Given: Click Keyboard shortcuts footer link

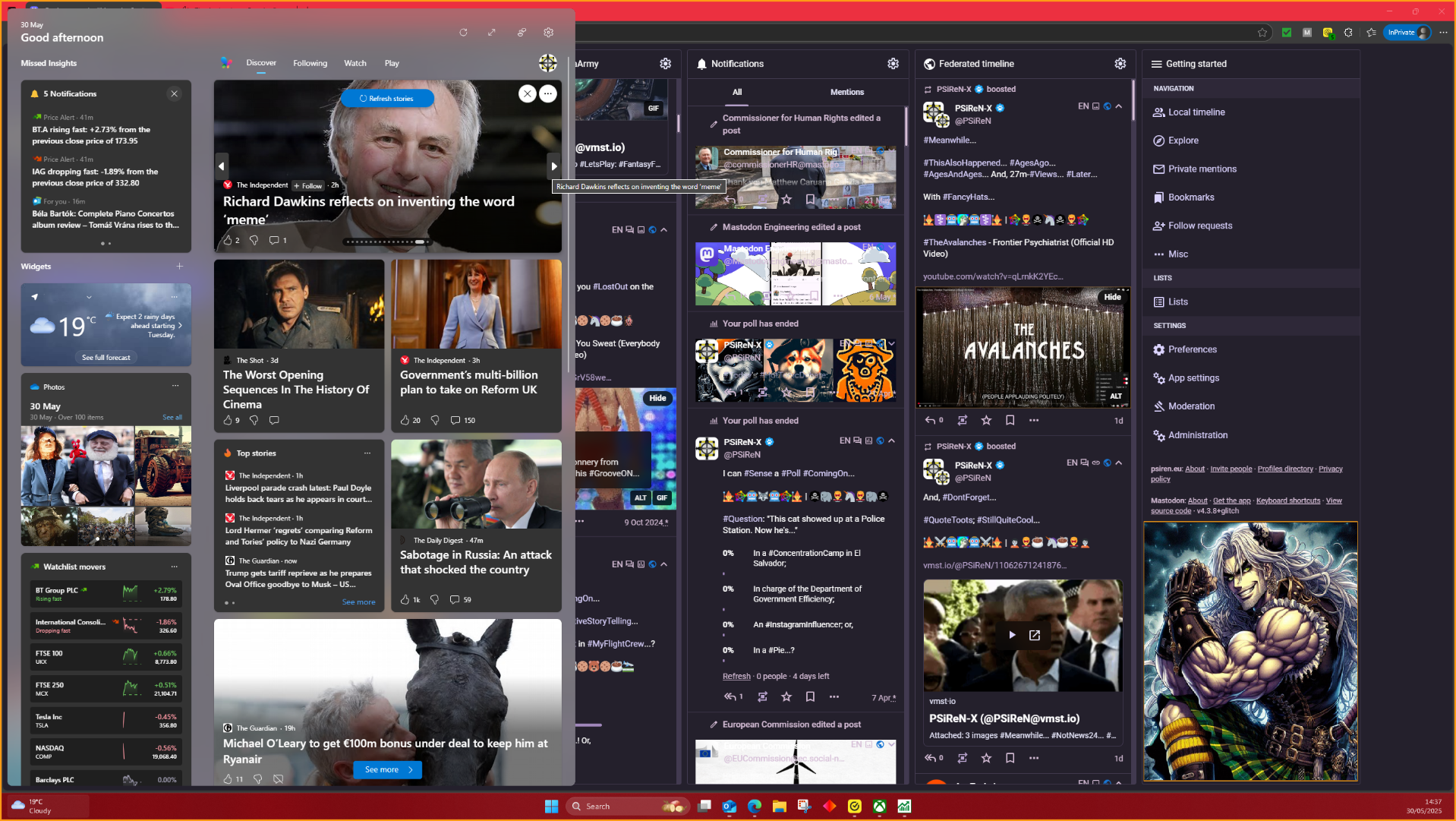Looking at the screenshot, I should point(1288,500).
